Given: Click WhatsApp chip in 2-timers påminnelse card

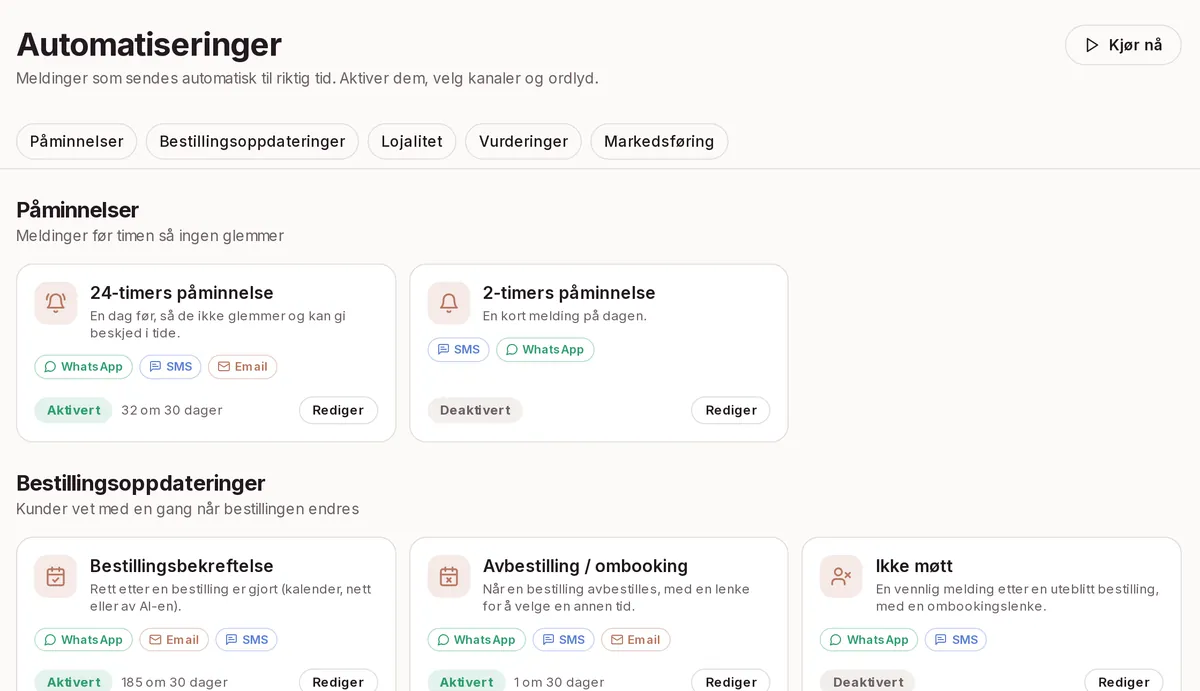Looking at the screenshot, I should click(x=545, y=350).
